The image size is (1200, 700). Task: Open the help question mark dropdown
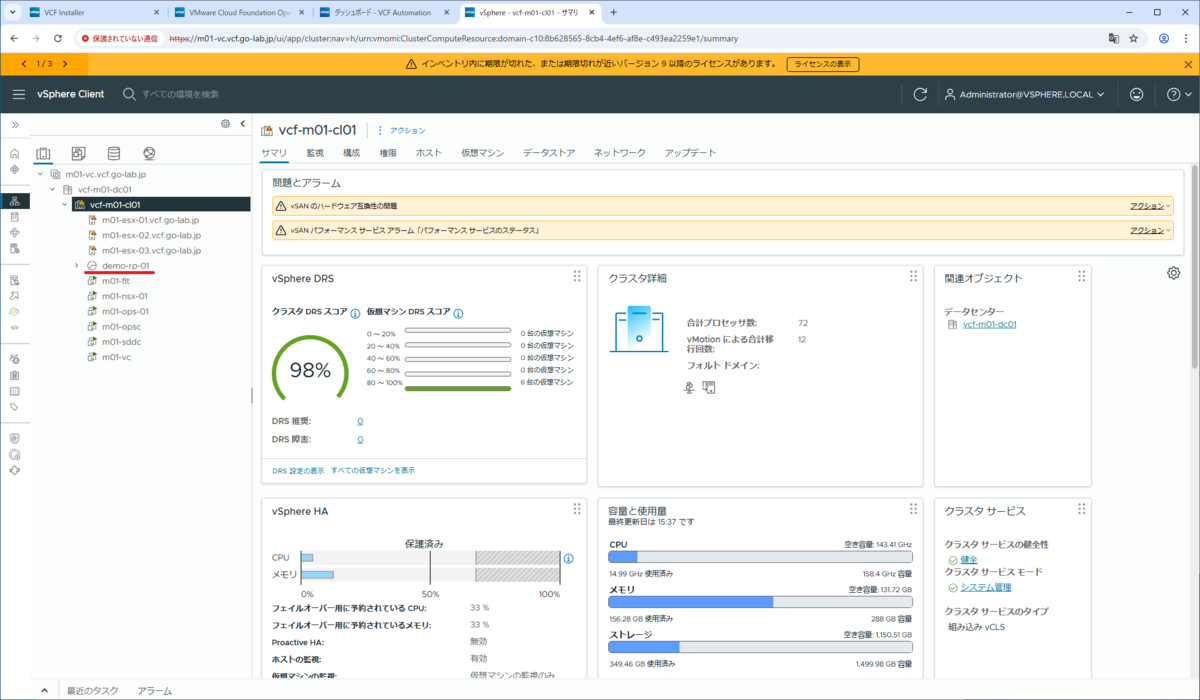pos(1179,94)
